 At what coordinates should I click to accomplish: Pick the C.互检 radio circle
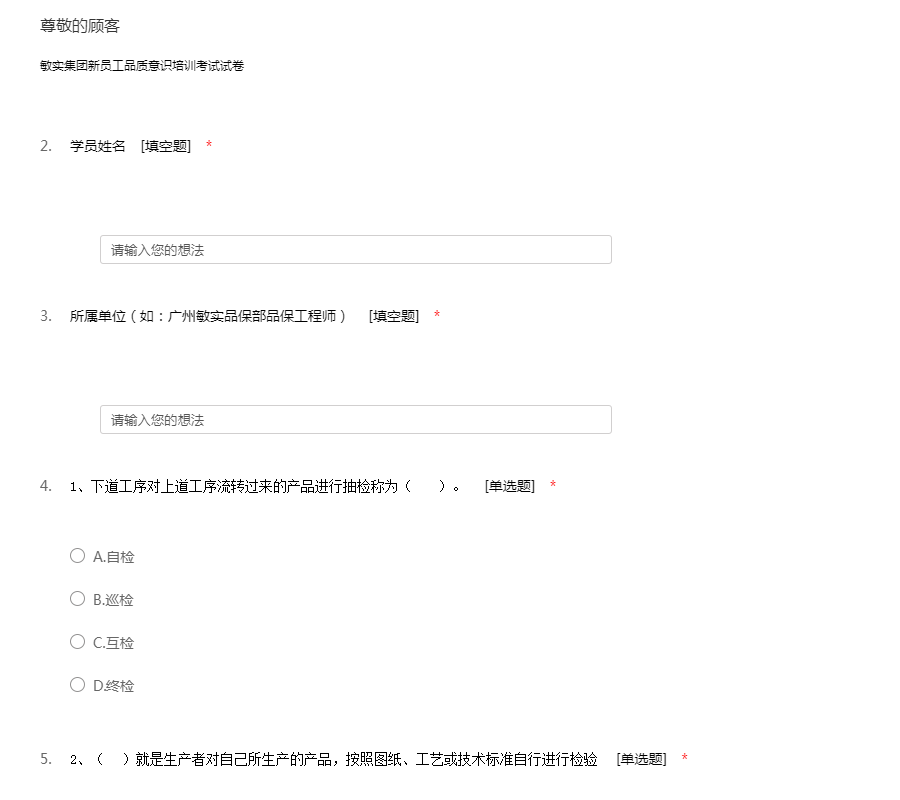[x=77, y=642]
